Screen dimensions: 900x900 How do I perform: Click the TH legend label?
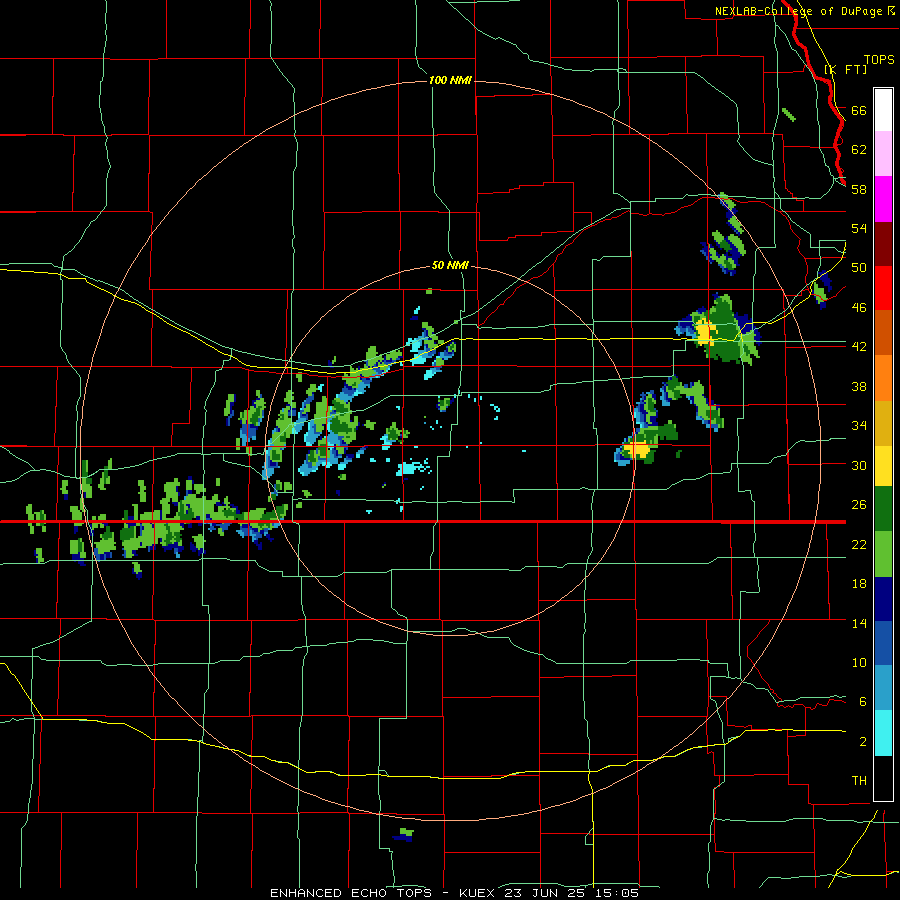(859, 780)
